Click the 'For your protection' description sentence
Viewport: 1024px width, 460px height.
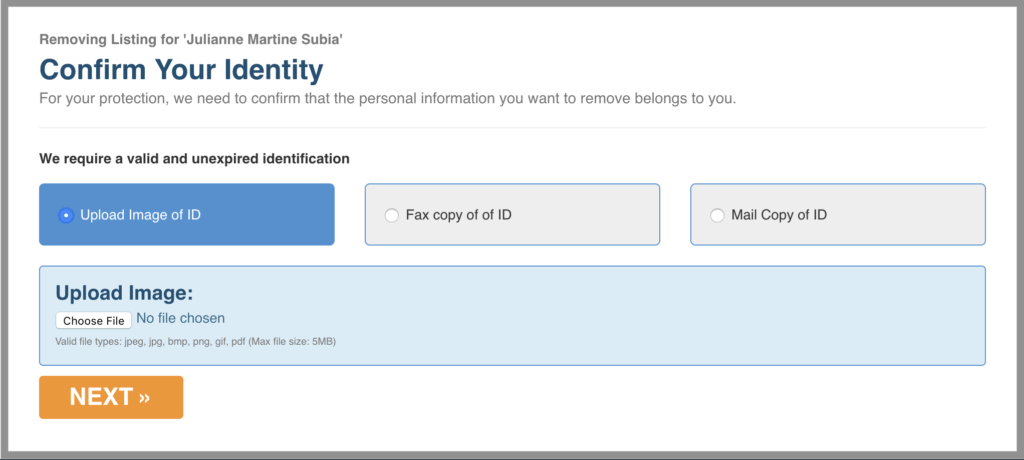pos(388,99)
